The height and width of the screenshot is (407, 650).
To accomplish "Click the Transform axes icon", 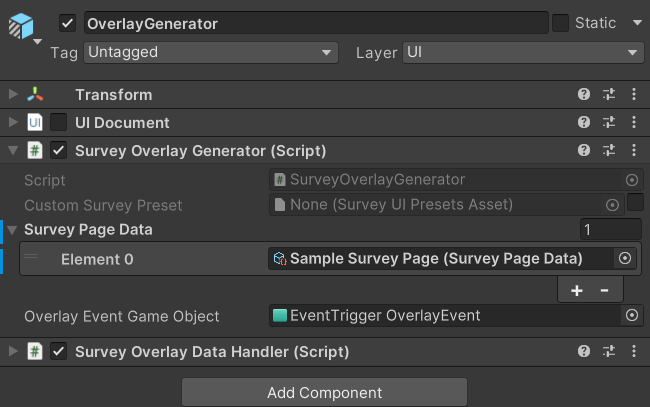I will tap(35, 94).
